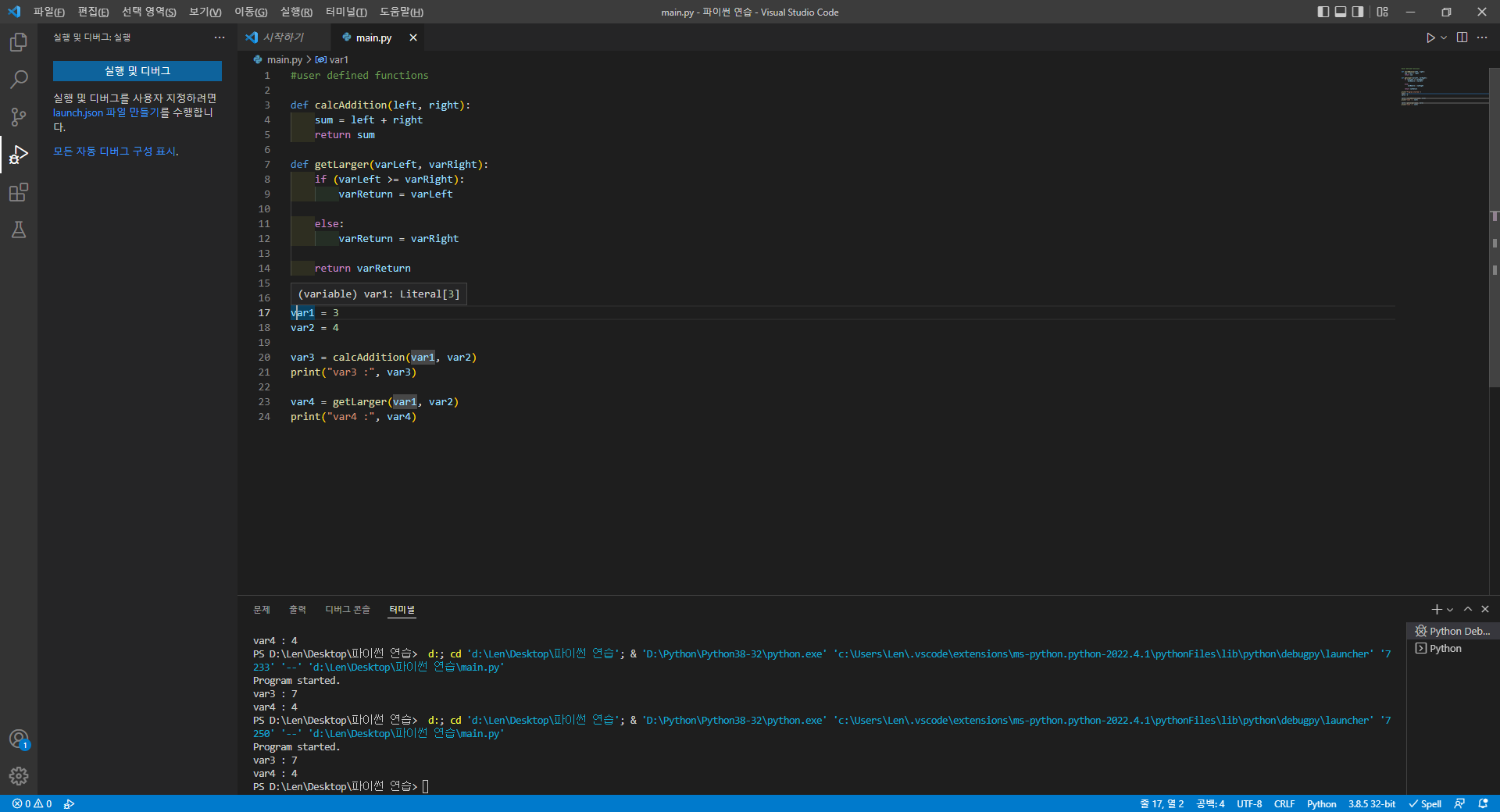This screenshot has width=1500, height=812.
Task: Open the 터미널 menu
Action: pyautogui.click(x=346, y=12)
